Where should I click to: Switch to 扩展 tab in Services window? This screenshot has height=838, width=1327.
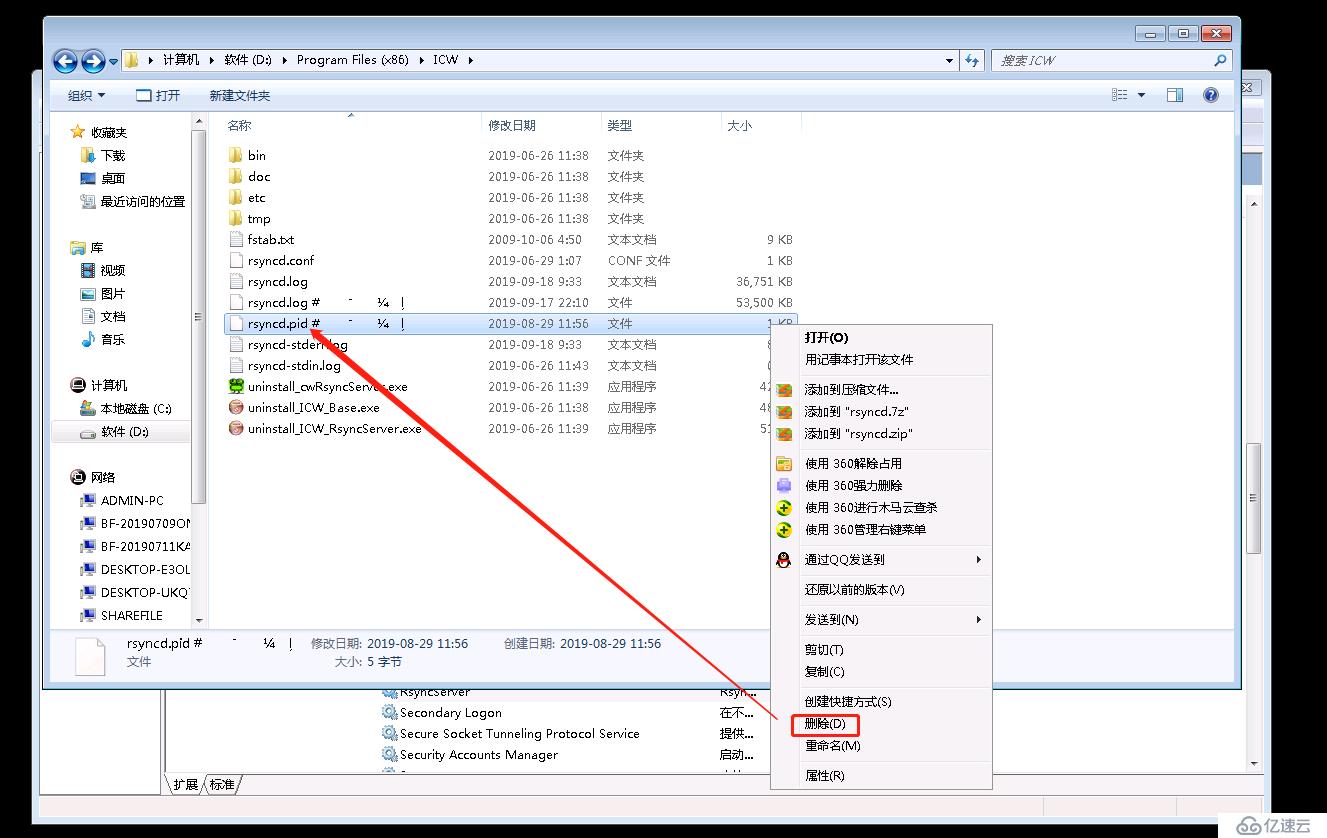click(x=186, y=784)
